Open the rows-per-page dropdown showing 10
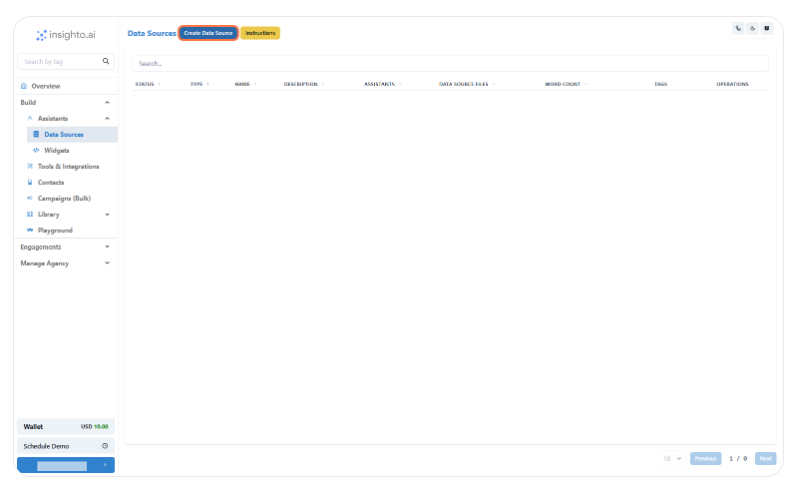Screen dimensions: 789x496 click(671, 459)
